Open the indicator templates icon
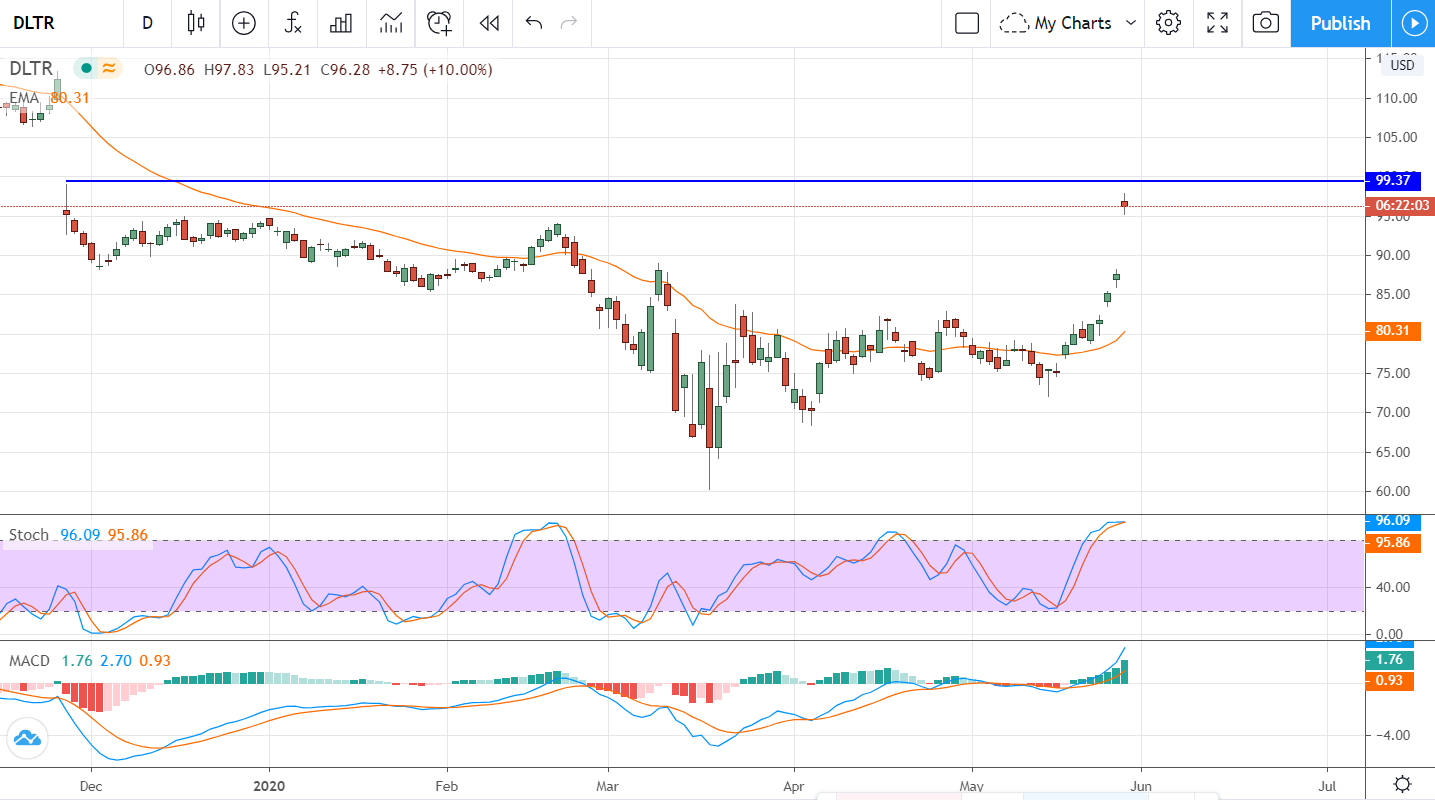Viewport: 1435px width, 800px height. (391, 23)
